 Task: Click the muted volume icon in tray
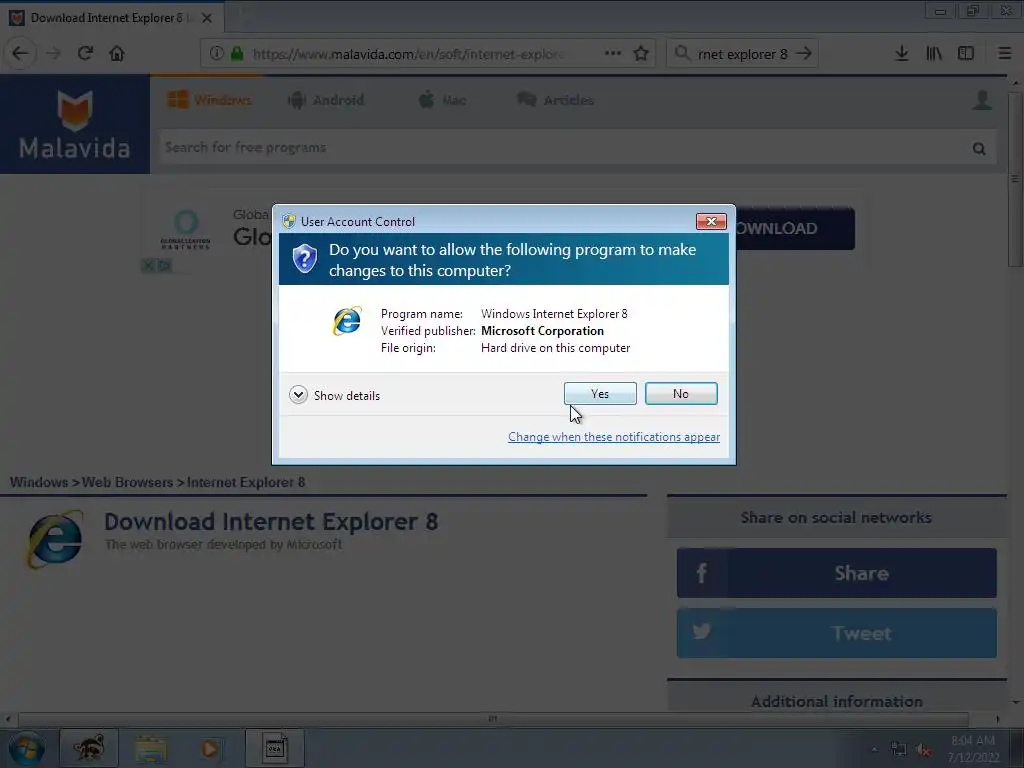923,750
